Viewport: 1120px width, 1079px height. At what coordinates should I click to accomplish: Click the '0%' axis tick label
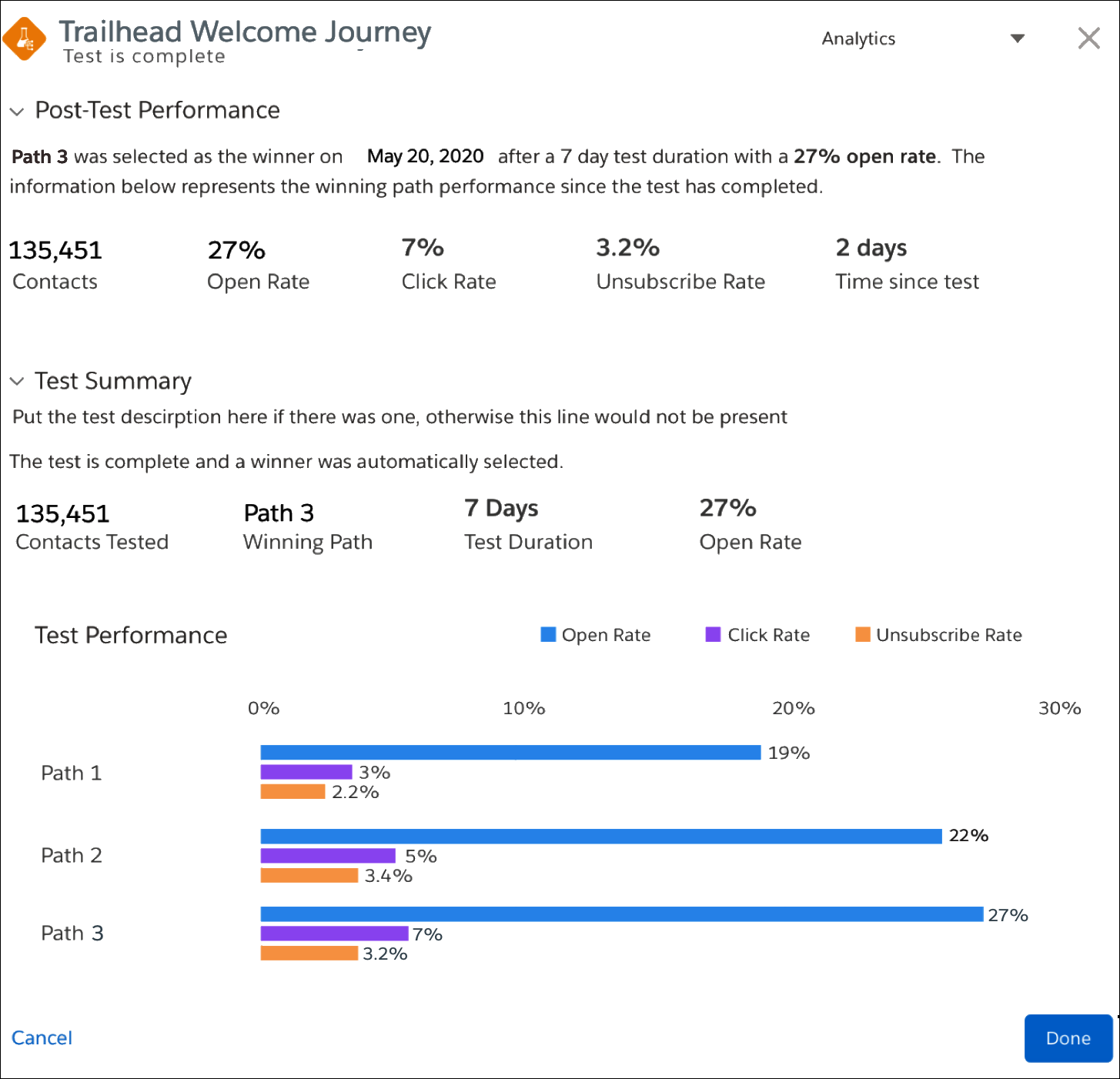point(264,708)
